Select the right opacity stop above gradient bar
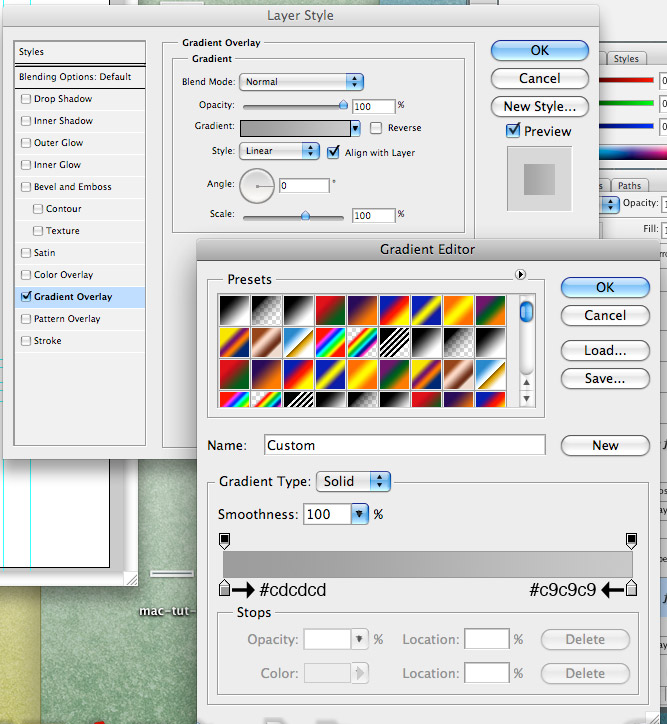Viewport: 667px width, 724px height. [x=631, y=540]
